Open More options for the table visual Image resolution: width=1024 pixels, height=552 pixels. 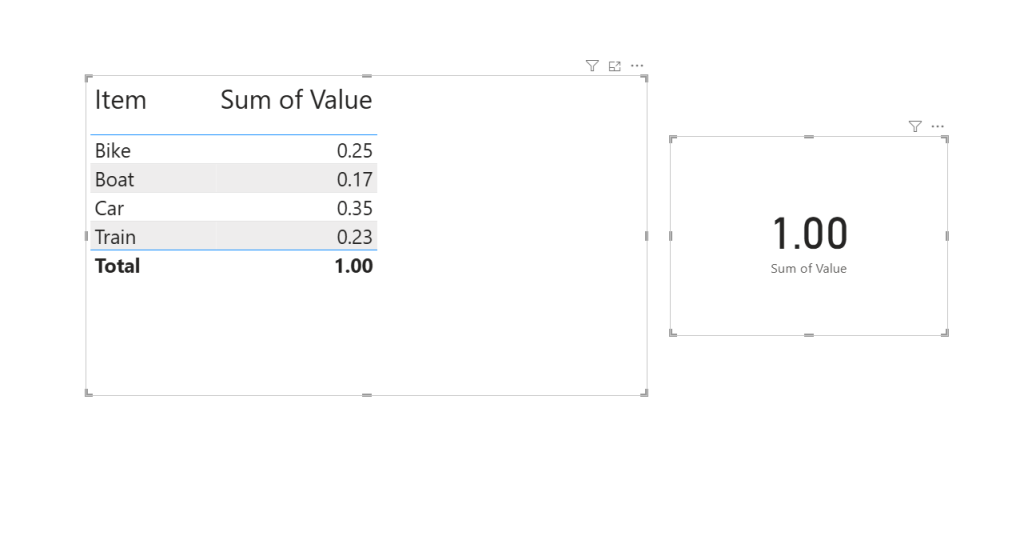pos(637,66)
